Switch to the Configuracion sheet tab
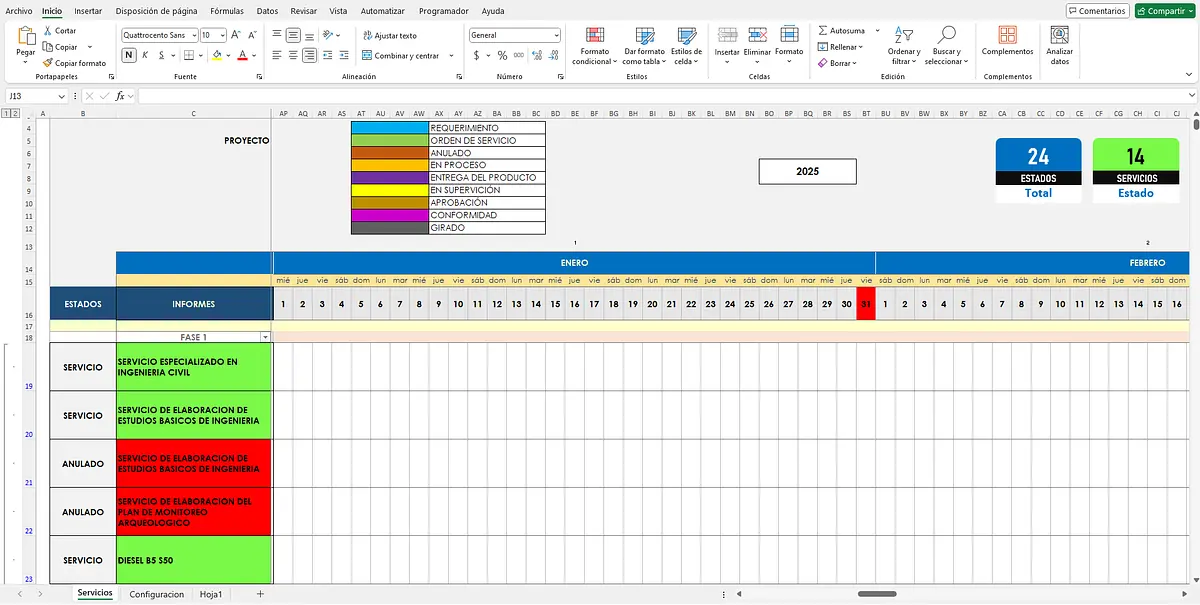The height and width of the screenshot is (605, 1200). pyautogui.click(x=157, y=594)
